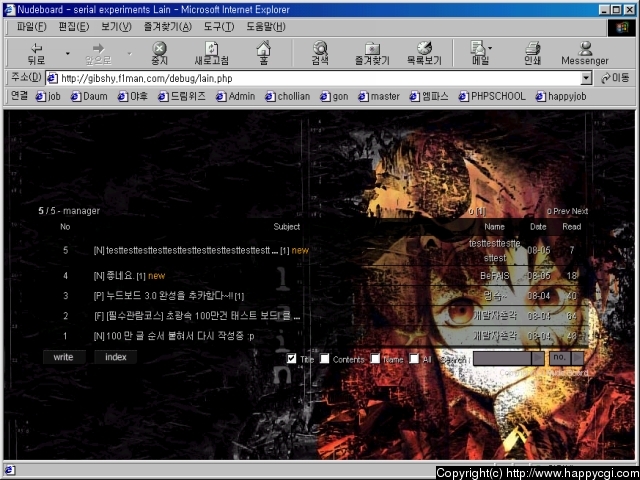Click the status bar page icon

(9, 470)
